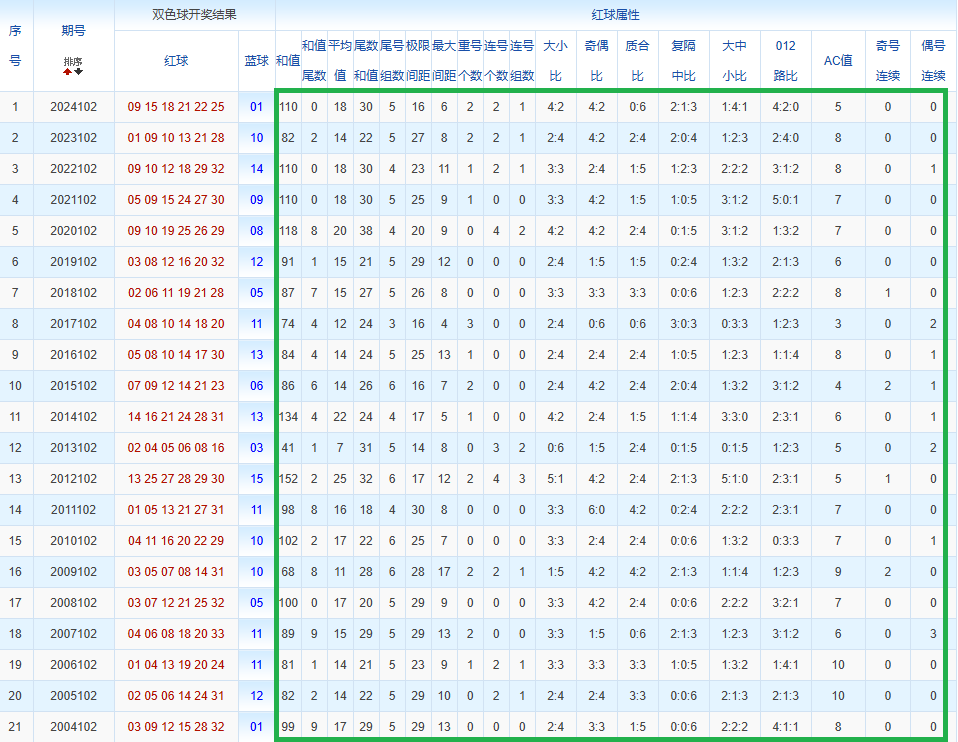Click 最大间距 17 in row 2009102
Image resolution: width=958 pixels, height=742 pixels.
coord(444,572)
